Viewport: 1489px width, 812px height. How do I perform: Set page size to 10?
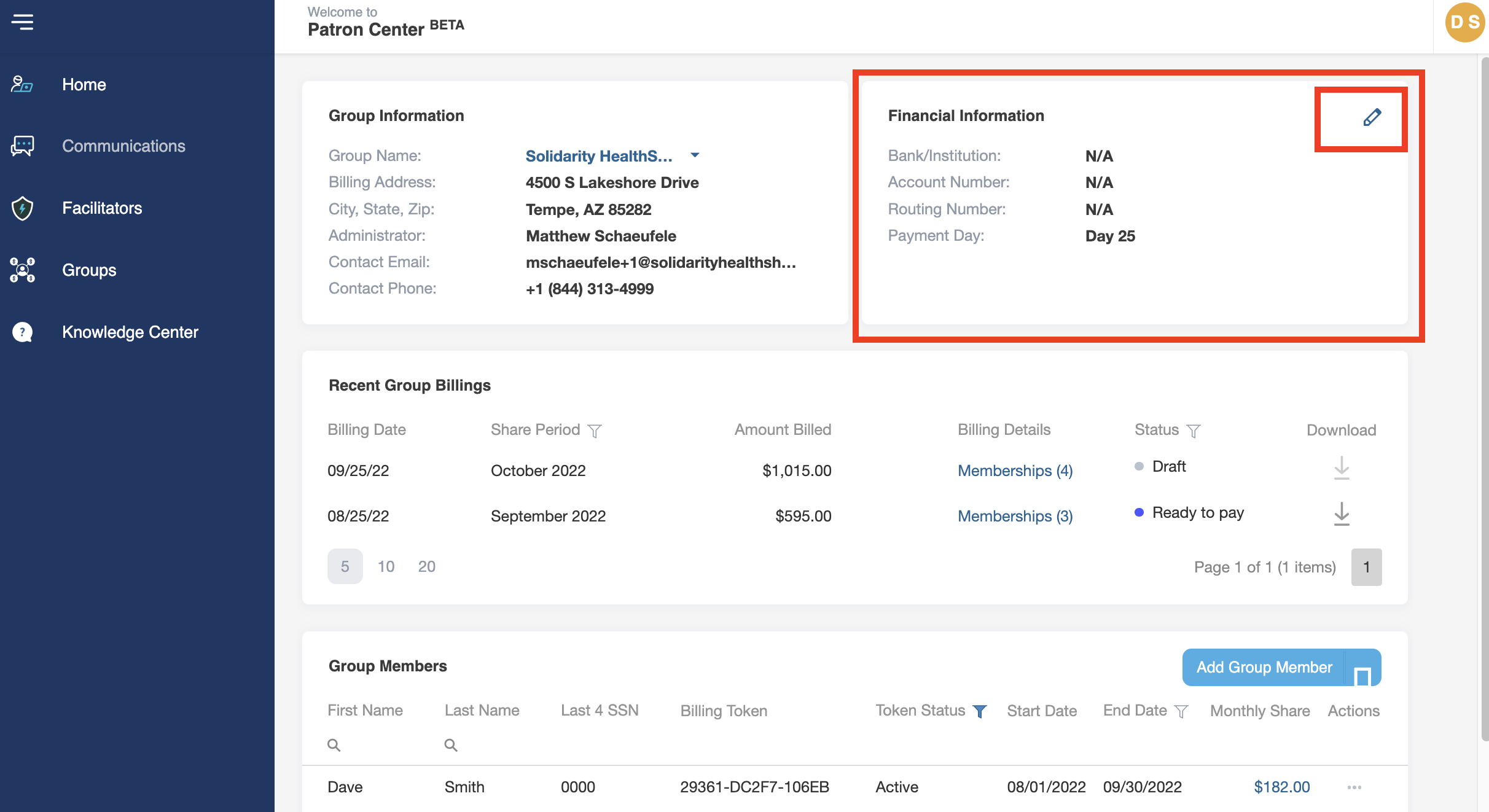[x=386, y=566]
